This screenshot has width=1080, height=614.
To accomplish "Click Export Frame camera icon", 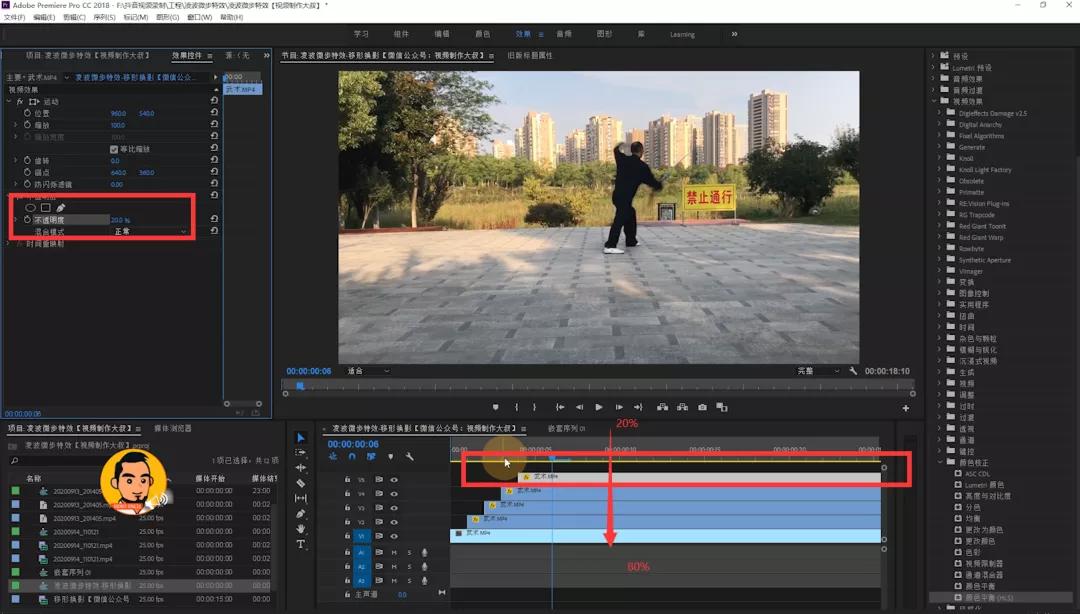I will click(702, 407).
